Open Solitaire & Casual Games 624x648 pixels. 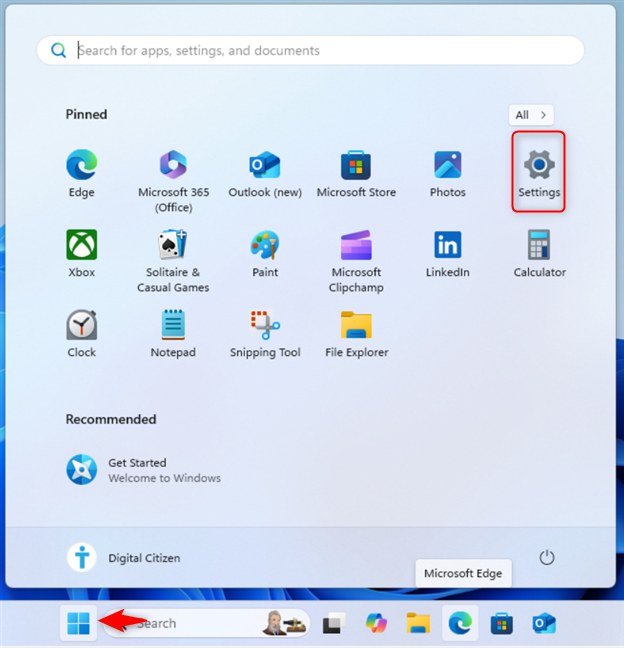173,261
